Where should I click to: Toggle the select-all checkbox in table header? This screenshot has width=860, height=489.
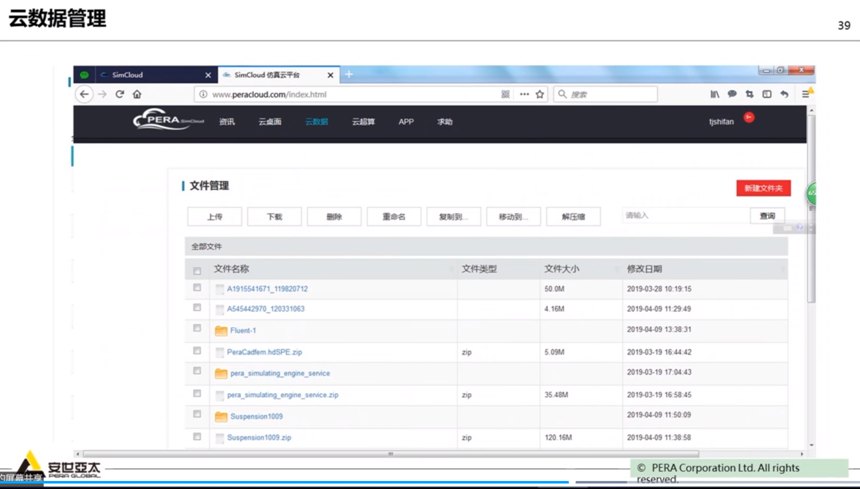pyautogui.click(x=197, y=270)
